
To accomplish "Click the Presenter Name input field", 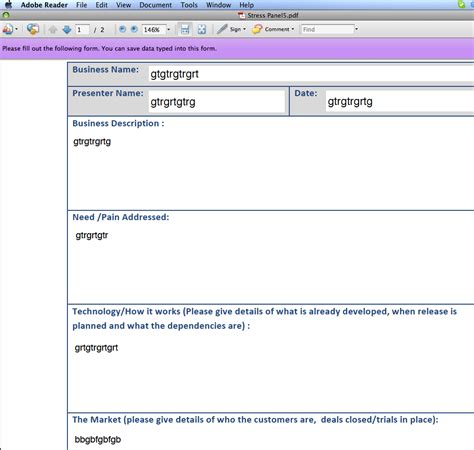I will 216,101.
